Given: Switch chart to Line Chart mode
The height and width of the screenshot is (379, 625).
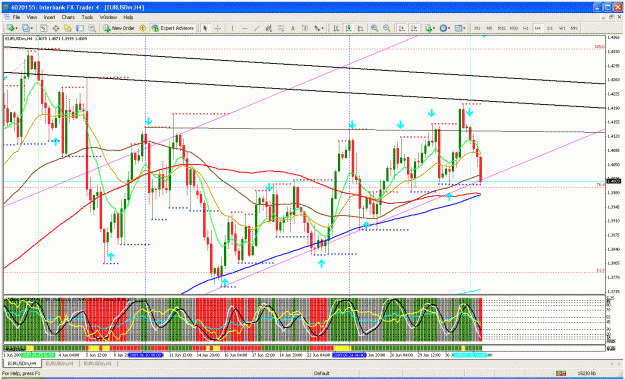Looking at the screenshot, I should coord(360,28).
